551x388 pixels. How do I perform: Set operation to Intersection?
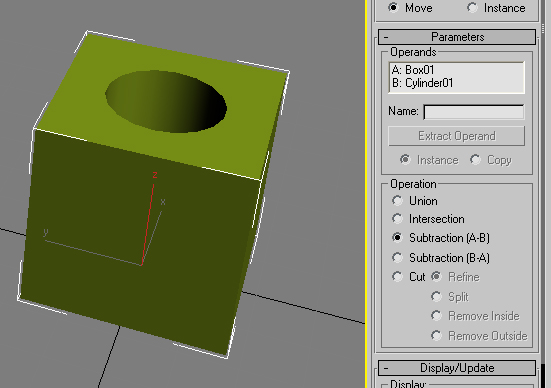pos(397,219)
